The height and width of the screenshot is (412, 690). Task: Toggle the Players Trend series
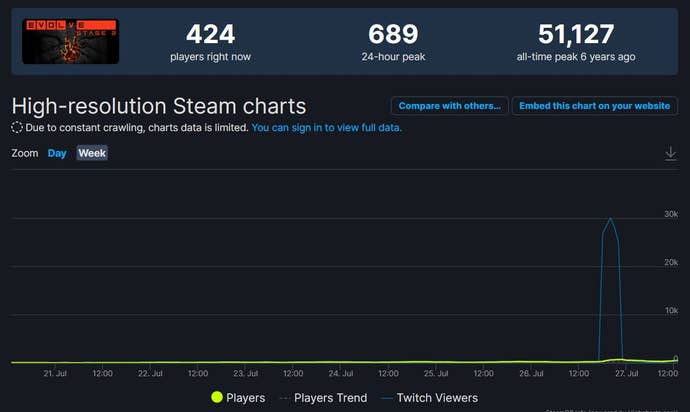click(330, 398)
